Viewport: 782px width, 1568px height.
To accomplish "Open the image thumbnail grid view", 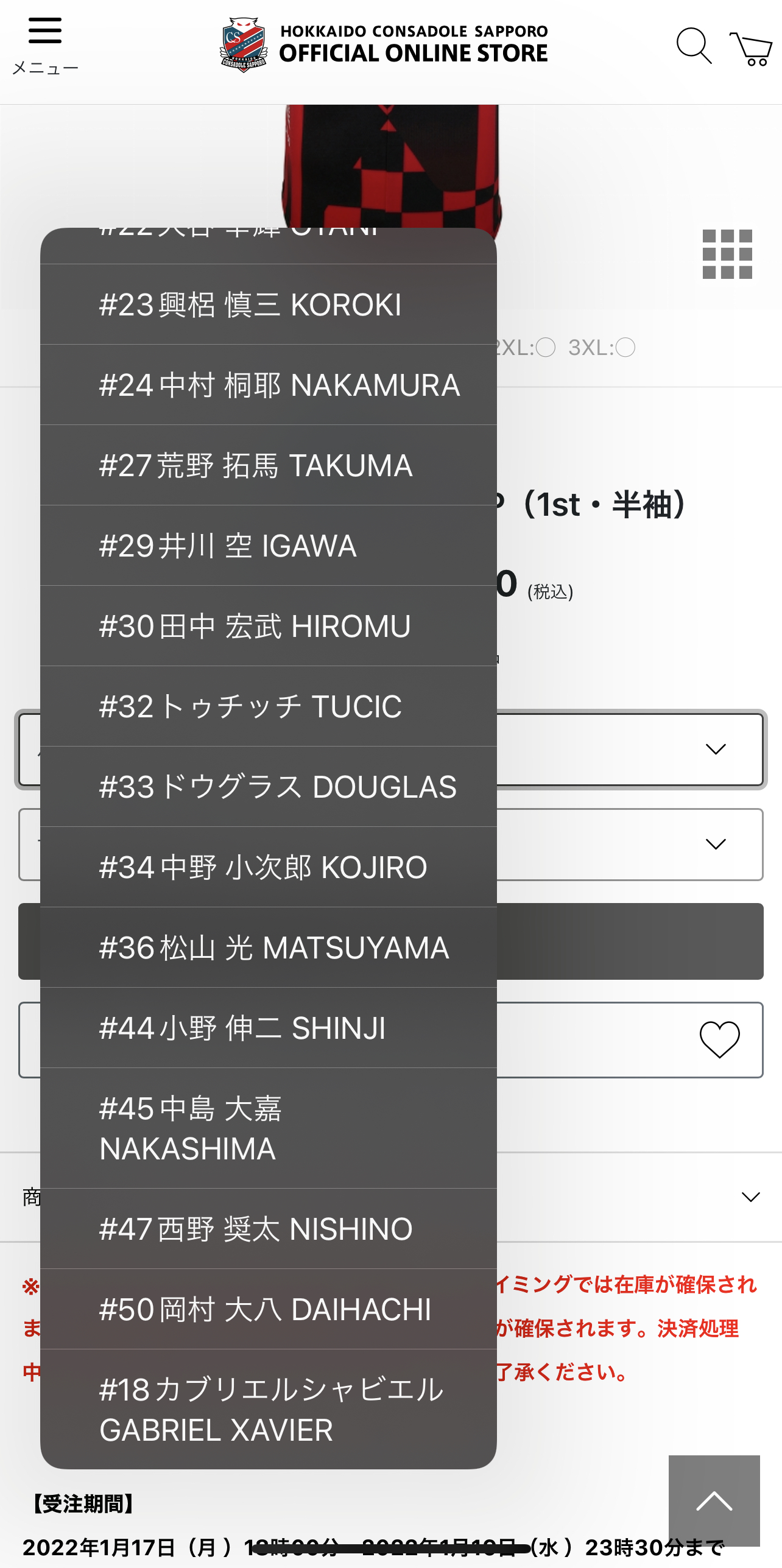I will 727,255.
